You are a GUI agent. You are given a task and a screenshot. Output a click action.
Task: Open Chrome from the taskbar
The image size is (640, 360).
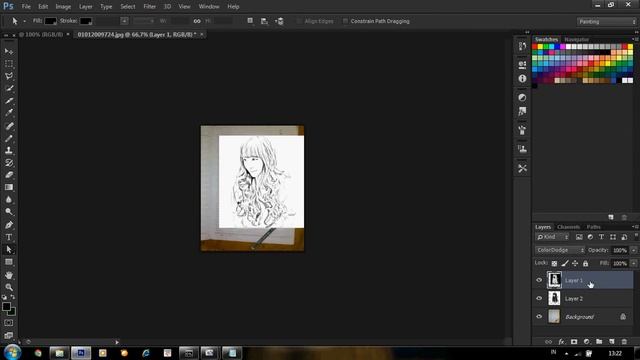tap(38, 353)
